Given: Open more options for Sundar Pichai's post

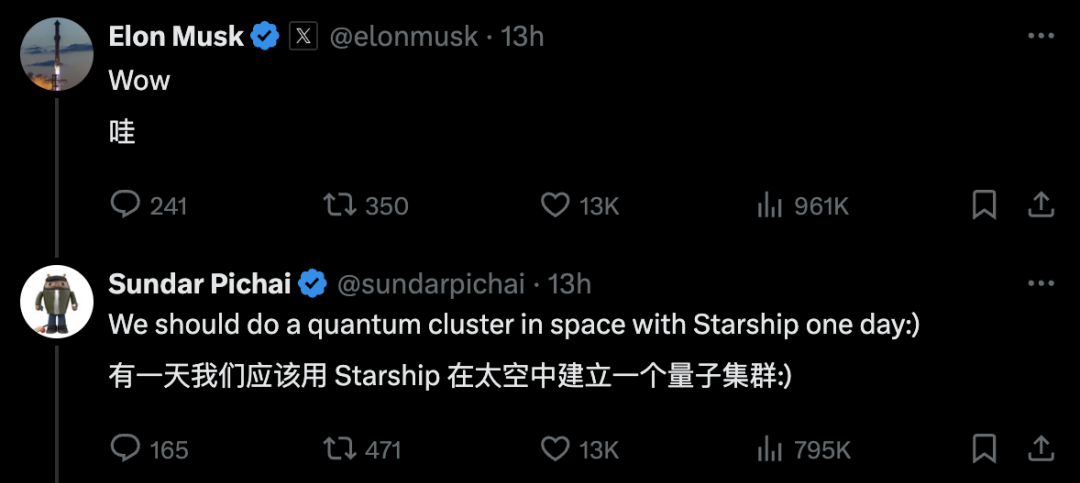Looking at the screenshot, I should point(1041,284).
